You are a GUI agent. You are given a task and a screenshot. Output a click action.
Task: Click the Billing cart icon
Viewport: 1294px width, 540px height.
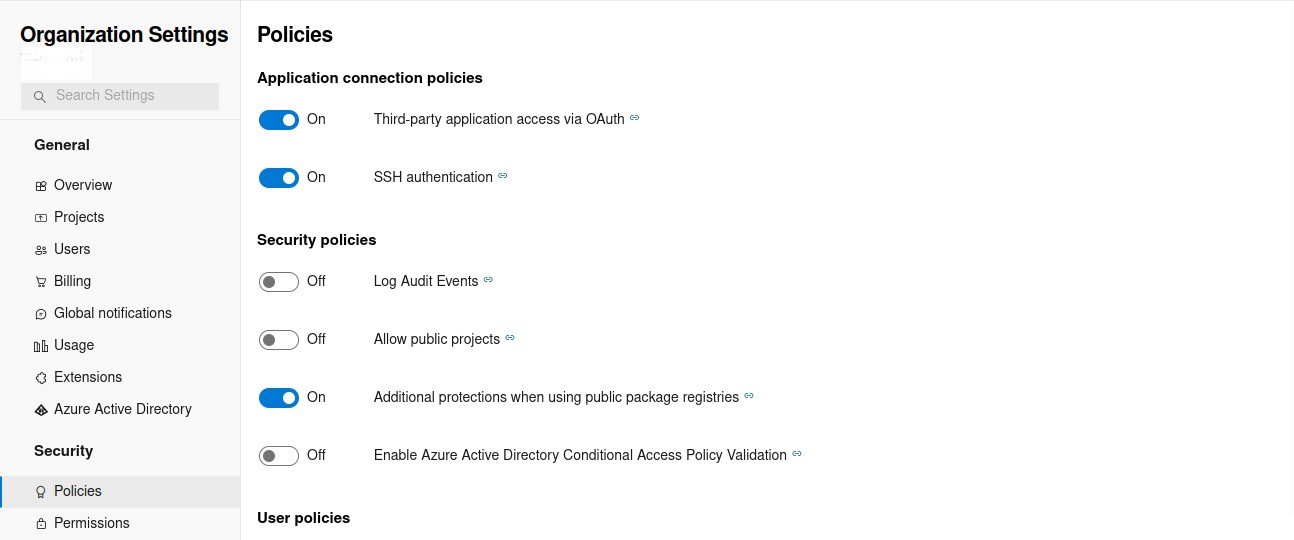pyautogui.click(x=41, y=282)
